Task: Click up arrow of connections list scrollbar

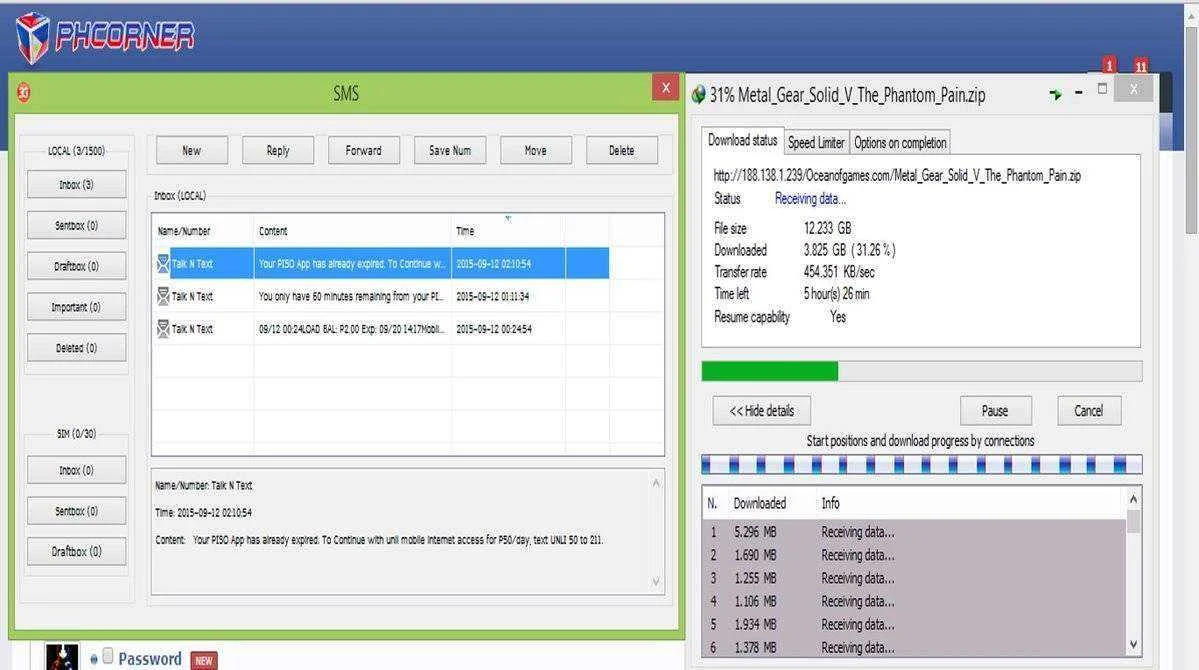Action: pyautogui.click(x=1133, y=499)
